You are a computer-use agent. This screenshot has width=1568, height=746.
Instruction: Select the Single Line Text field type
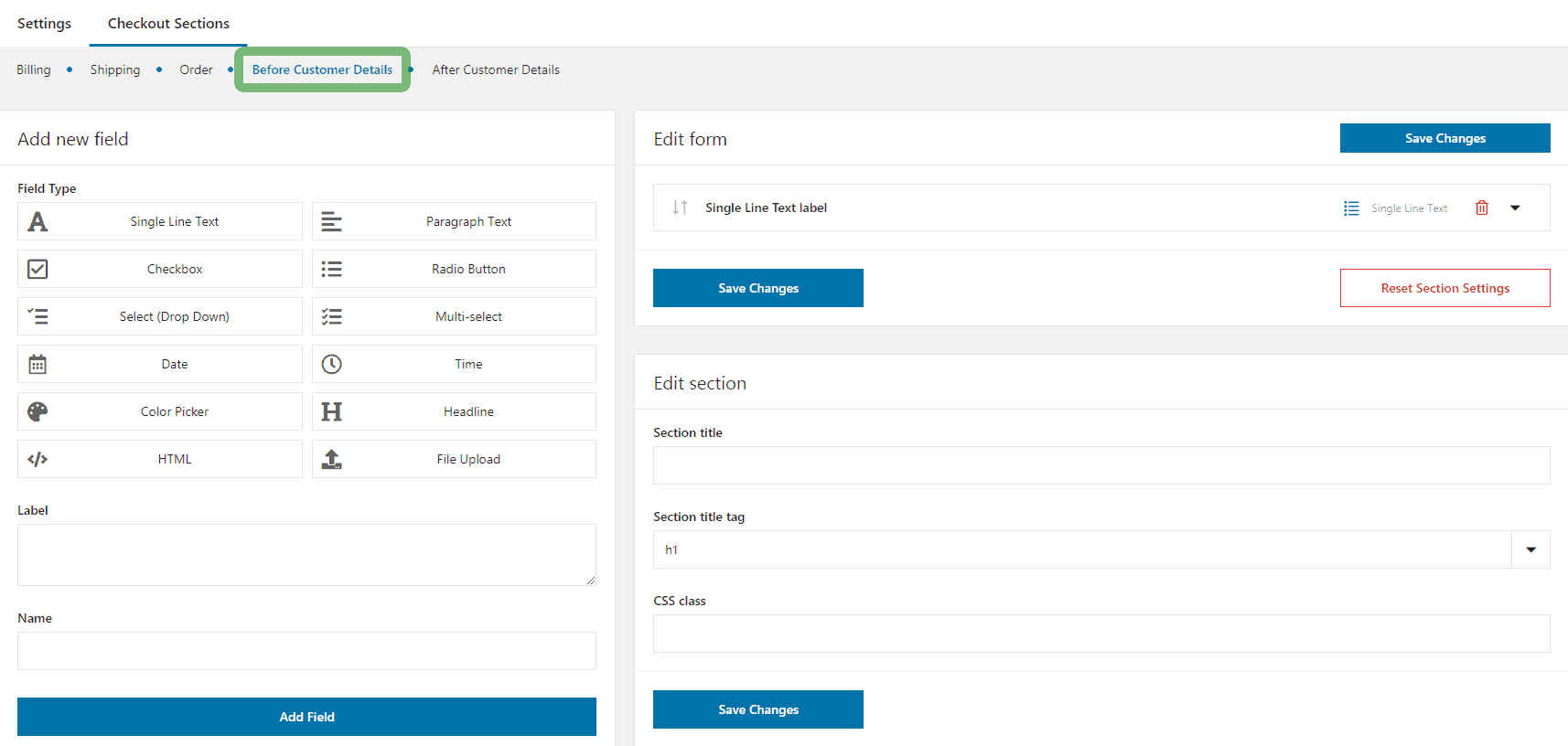pos(160,221)
